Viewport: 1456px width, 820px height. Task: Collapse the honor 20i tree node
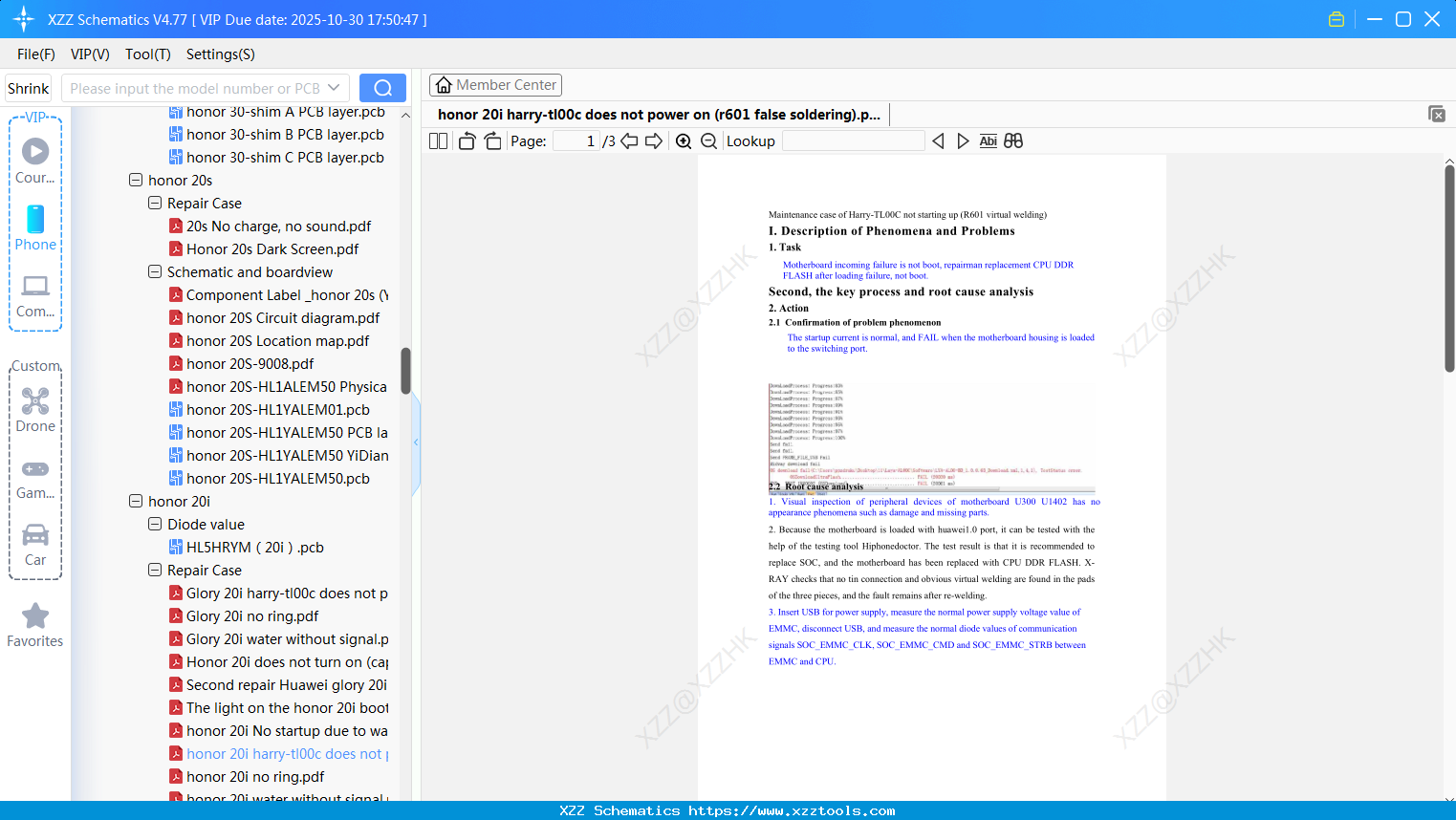click(136, 501)
